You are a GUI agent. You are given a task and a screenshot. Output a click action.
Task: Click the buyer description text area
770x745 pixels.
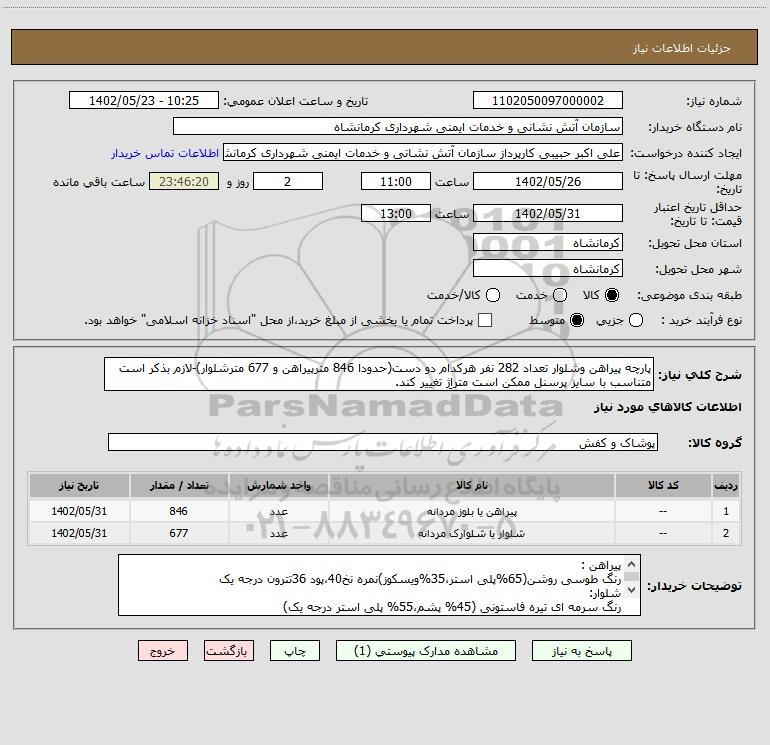coord(379,585)
